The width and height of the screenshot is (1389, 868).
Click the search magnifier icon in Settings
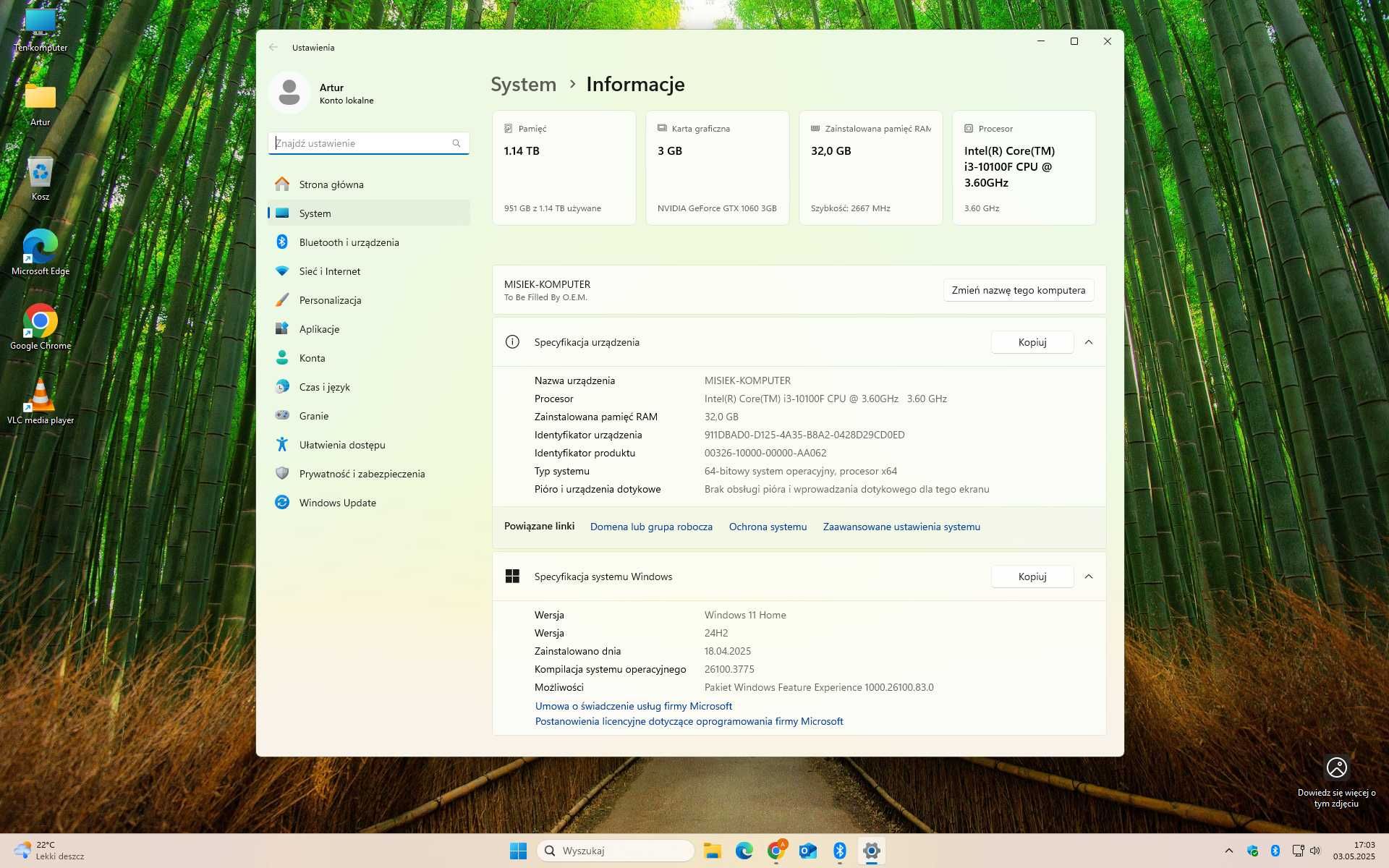pos(456,143)
